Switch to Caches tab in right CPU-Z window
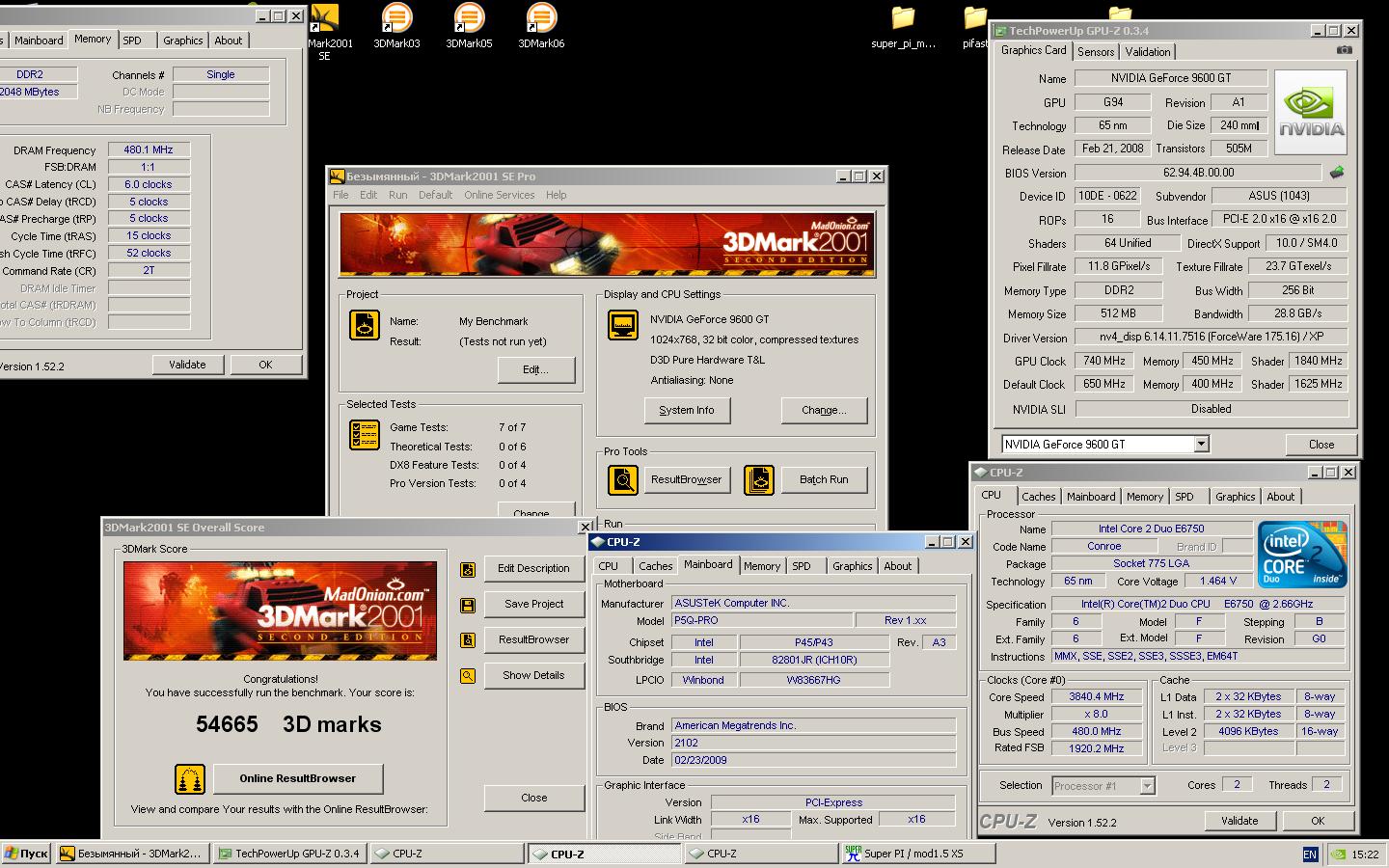The image size is (1389, 868). coord(1038,497)
